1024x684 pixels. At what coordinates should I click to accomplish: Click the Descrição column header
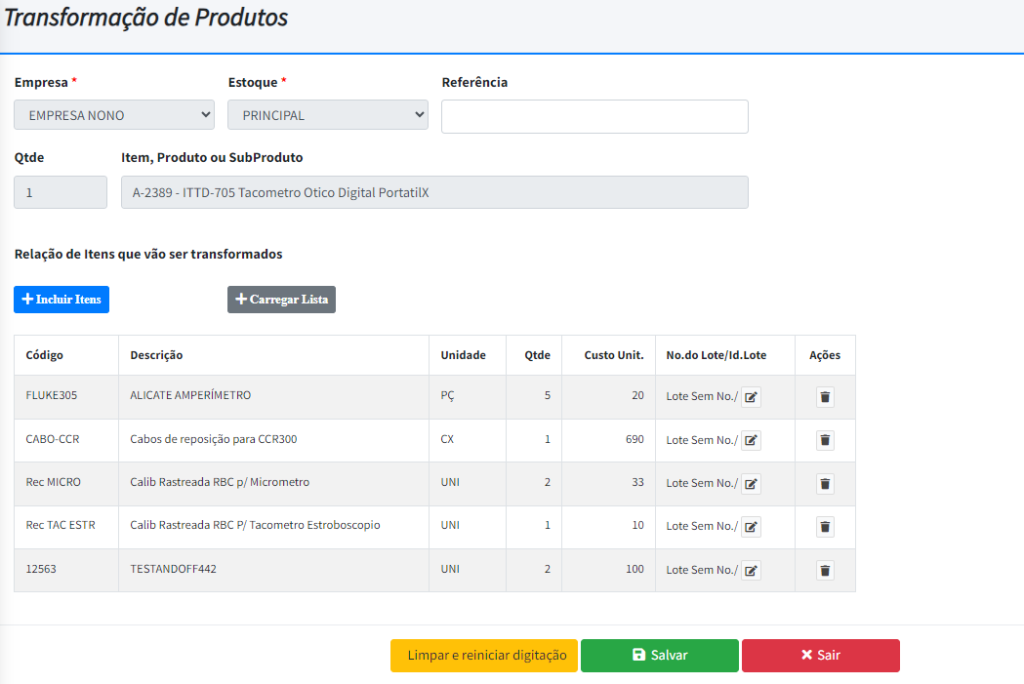point(156,355)
